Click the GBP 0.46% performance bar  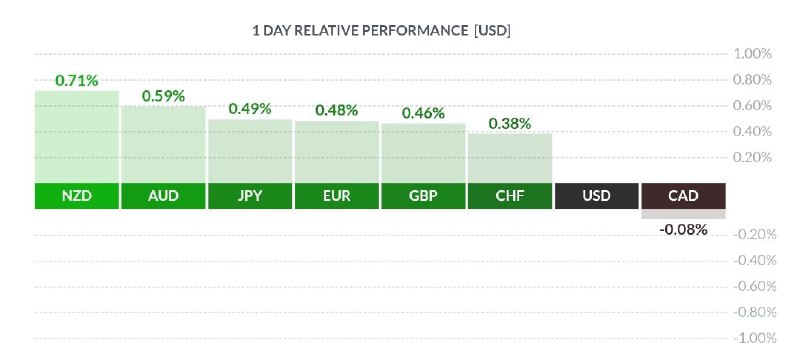point(423,153)
